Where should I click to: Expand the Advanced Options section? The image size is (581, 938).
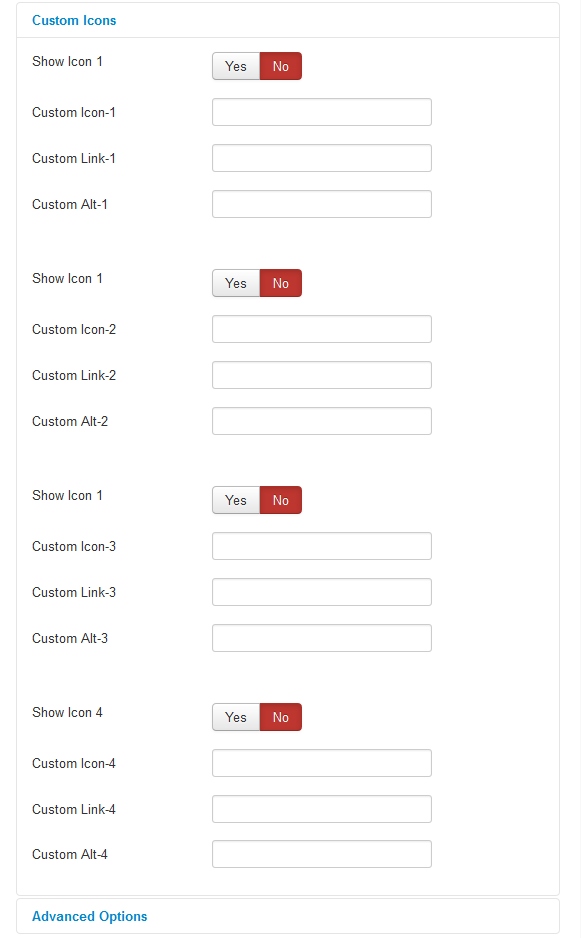tap(89, 916)
